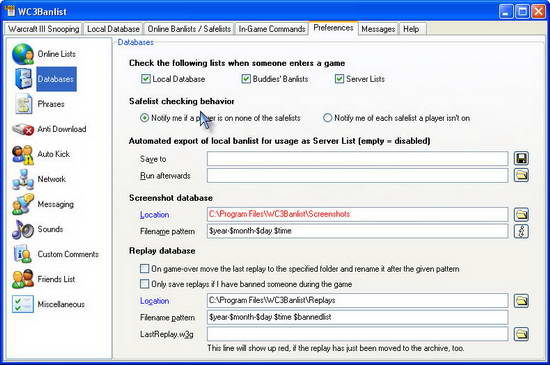Toggle the Local Database checkbox
The image size is (550, 365).
146,79
